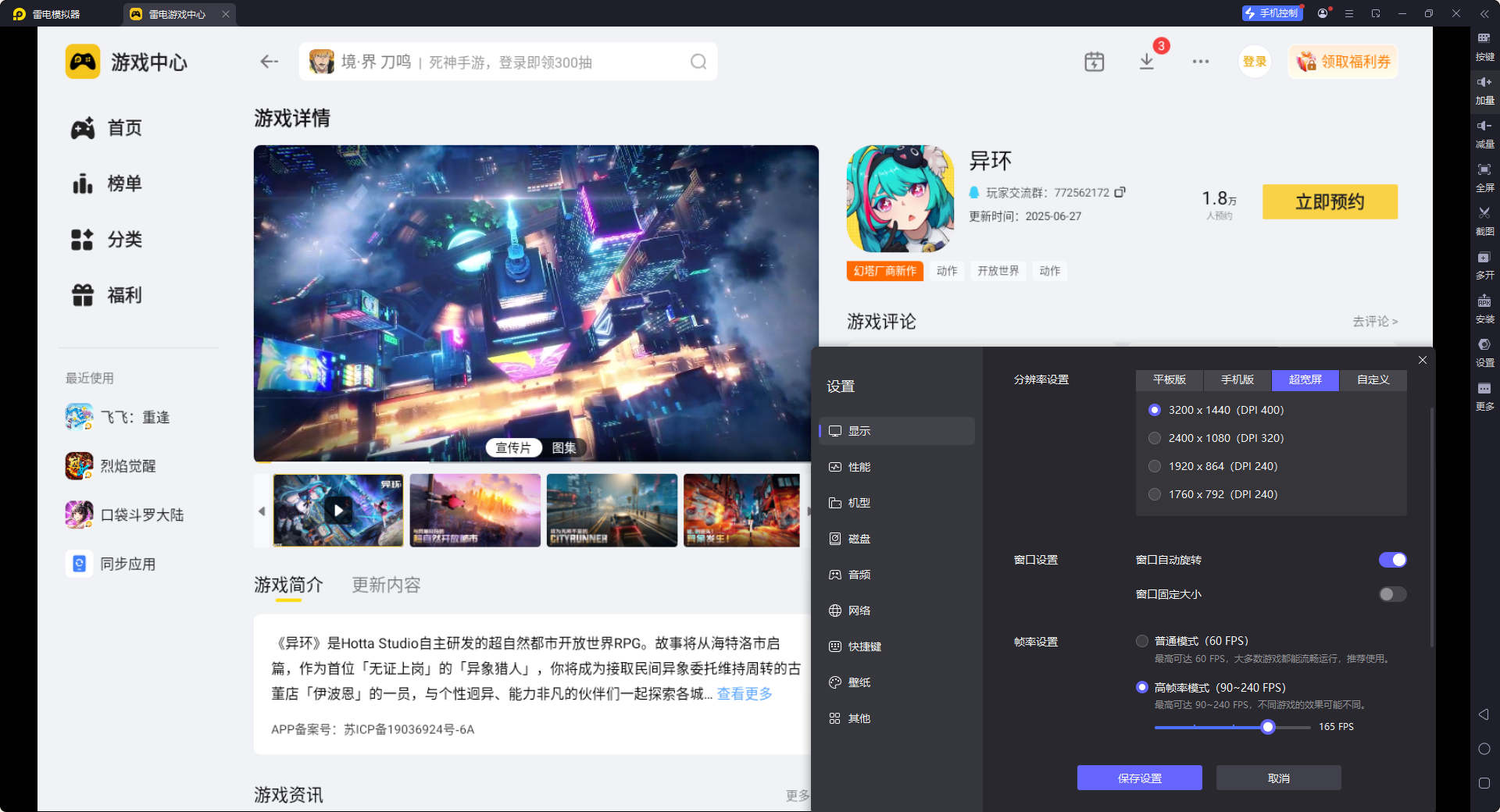Play the trailer video thumbnail

point(338,511)
